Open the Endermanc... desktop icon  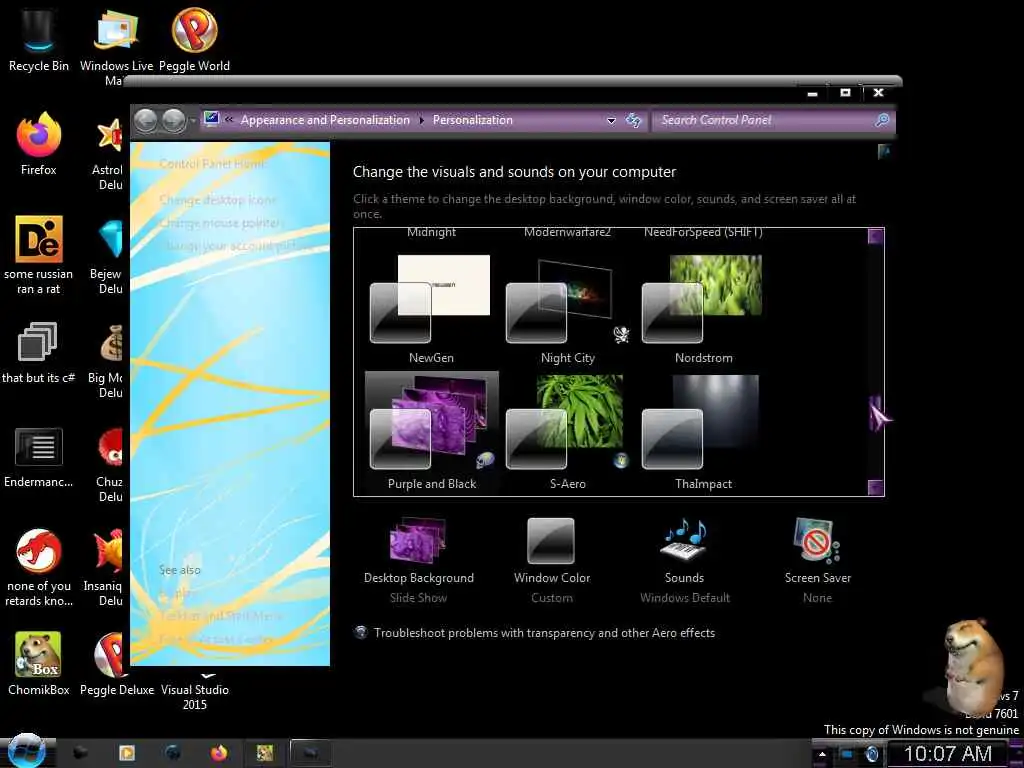[x=39, y=457]
